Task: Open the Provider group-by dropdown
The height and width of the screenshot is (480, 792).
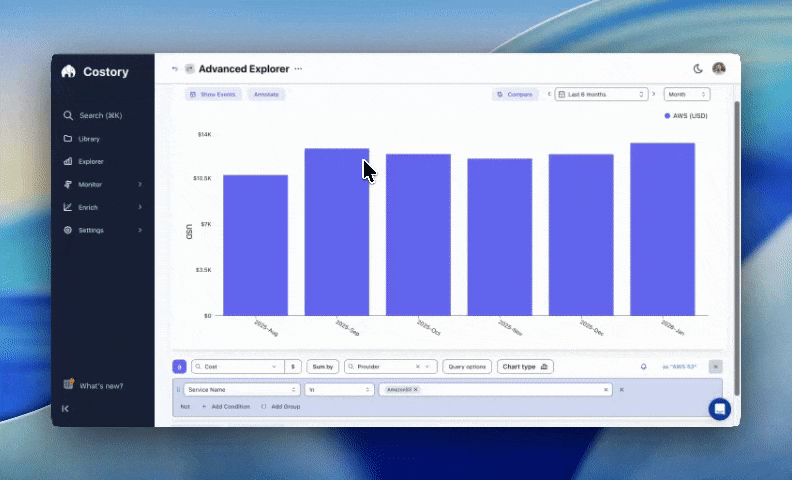Action: (x=390, y=366)
